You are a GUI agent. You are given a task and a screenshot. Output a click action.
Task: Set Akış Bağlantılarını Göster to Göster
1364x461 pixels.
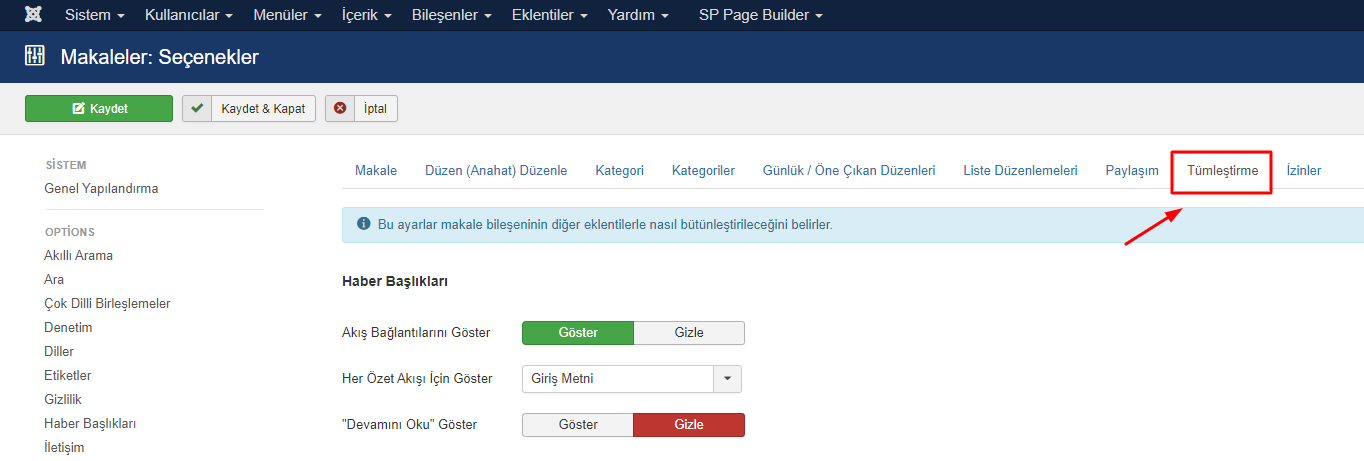coord(577,332)
